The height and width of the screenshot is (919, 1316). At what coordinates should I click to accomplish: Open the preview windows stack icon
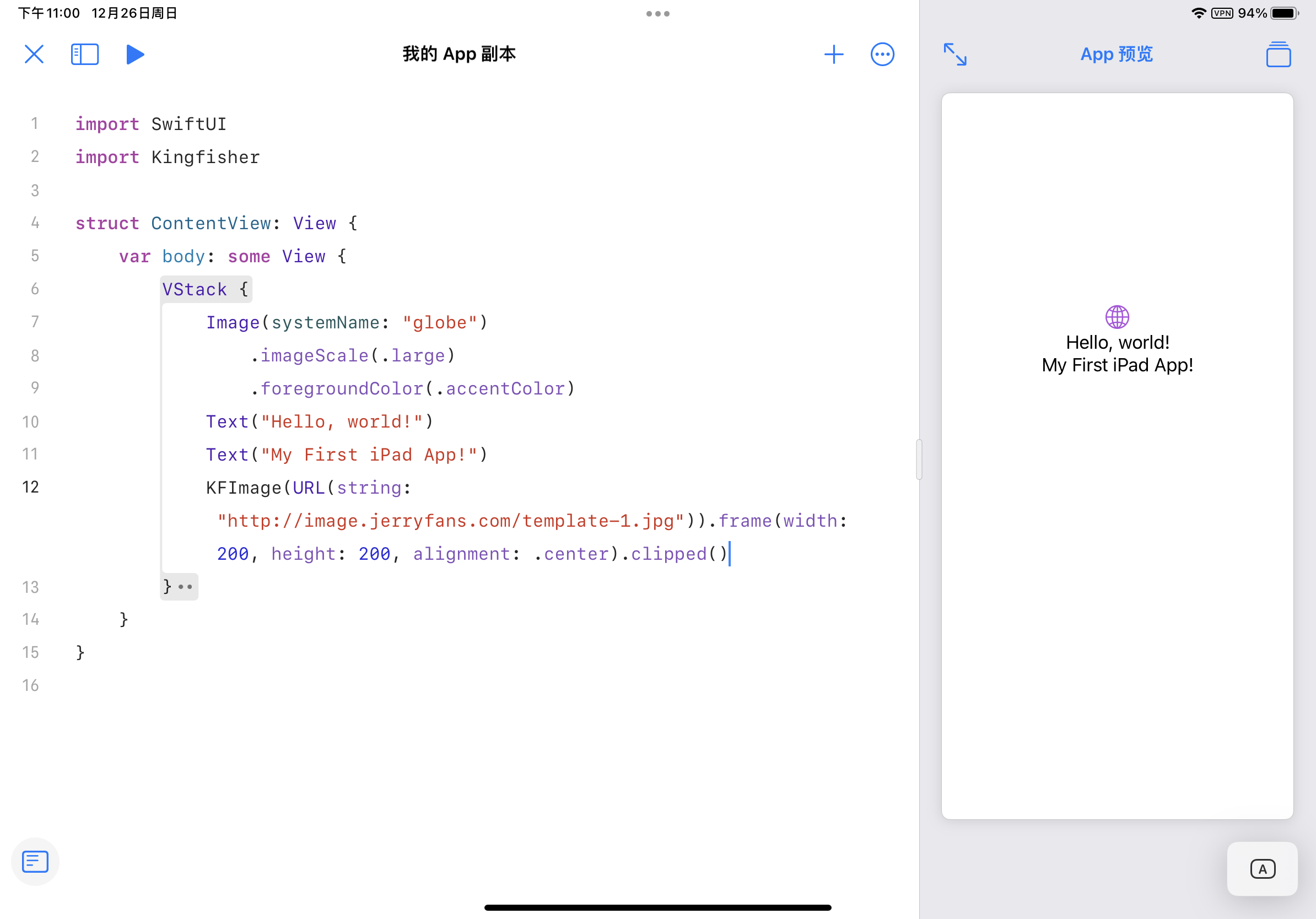(1277, 55)
